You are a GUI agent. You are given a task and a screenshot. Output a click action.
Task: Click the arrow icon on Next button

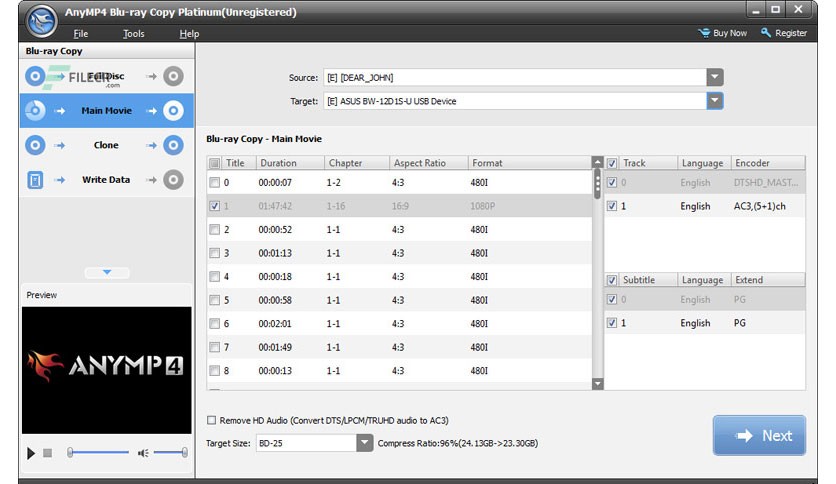[x=744, y=435]
